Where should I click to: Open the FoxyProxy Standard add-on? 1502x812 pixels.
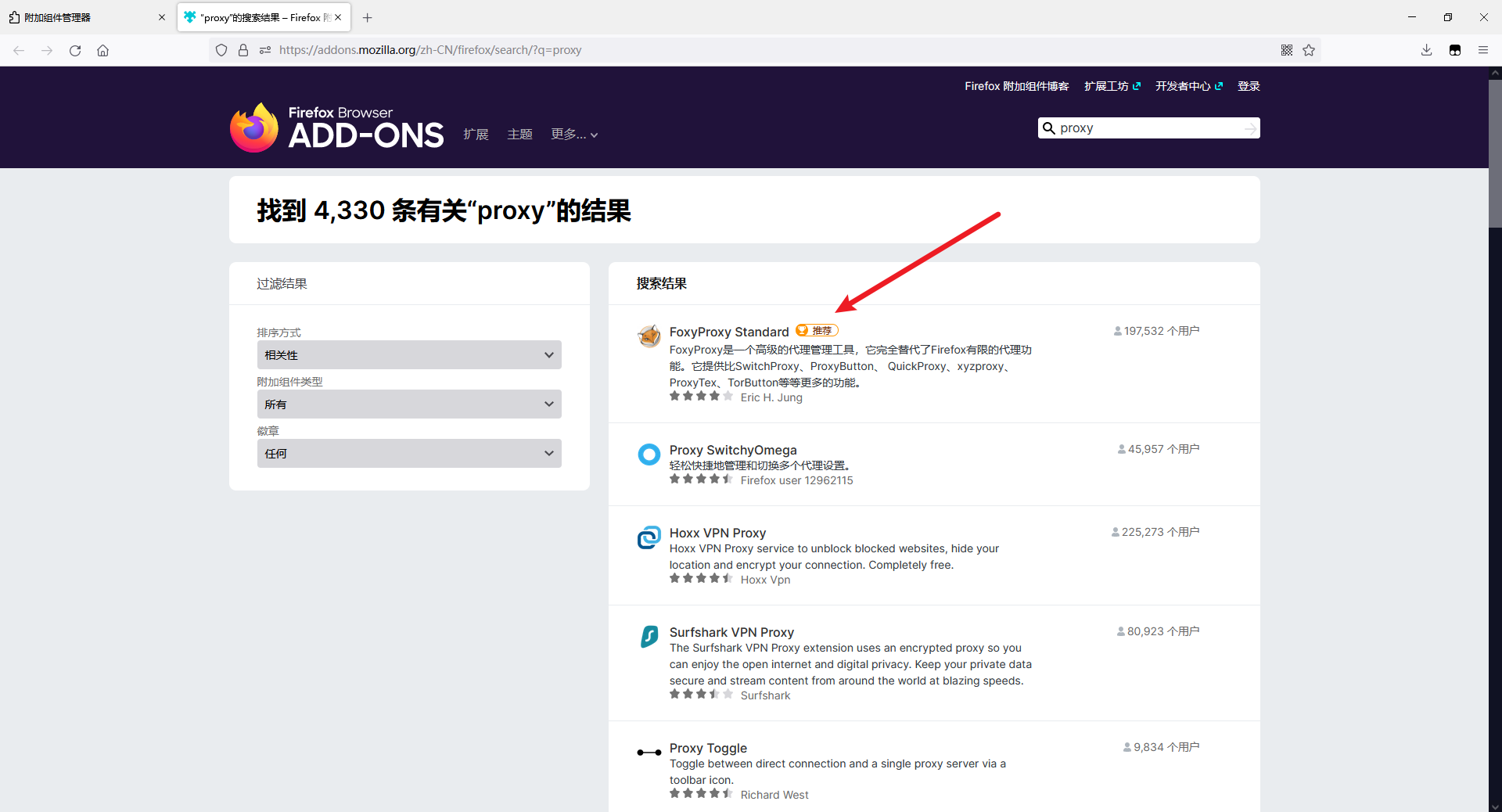[x=729, y=332]
